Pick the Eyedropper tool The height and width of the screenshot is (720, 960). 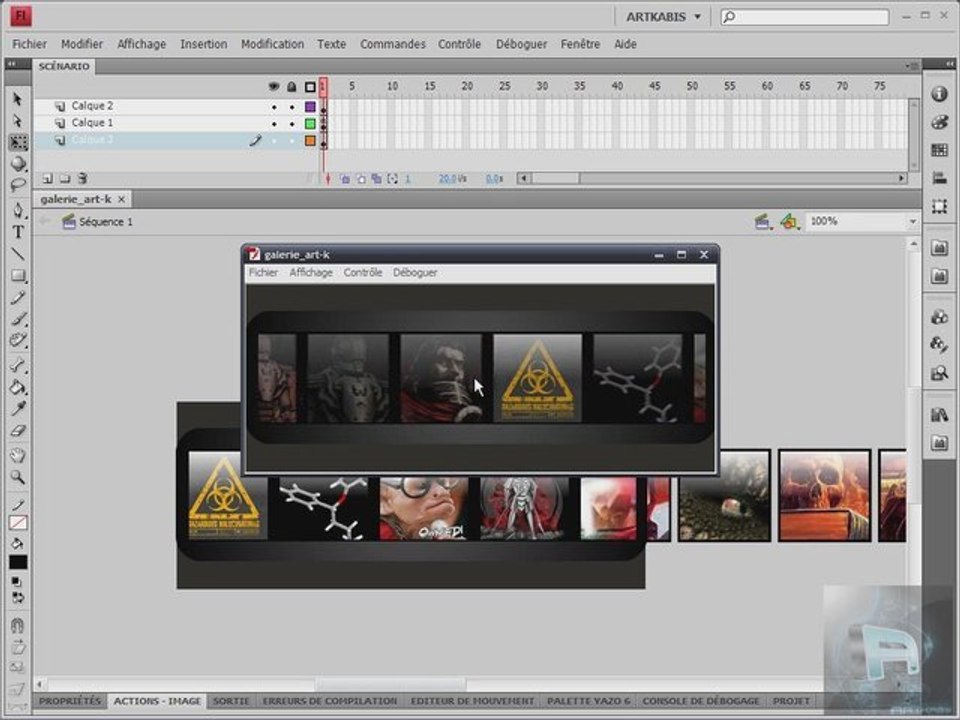click(x=18, y=409)
